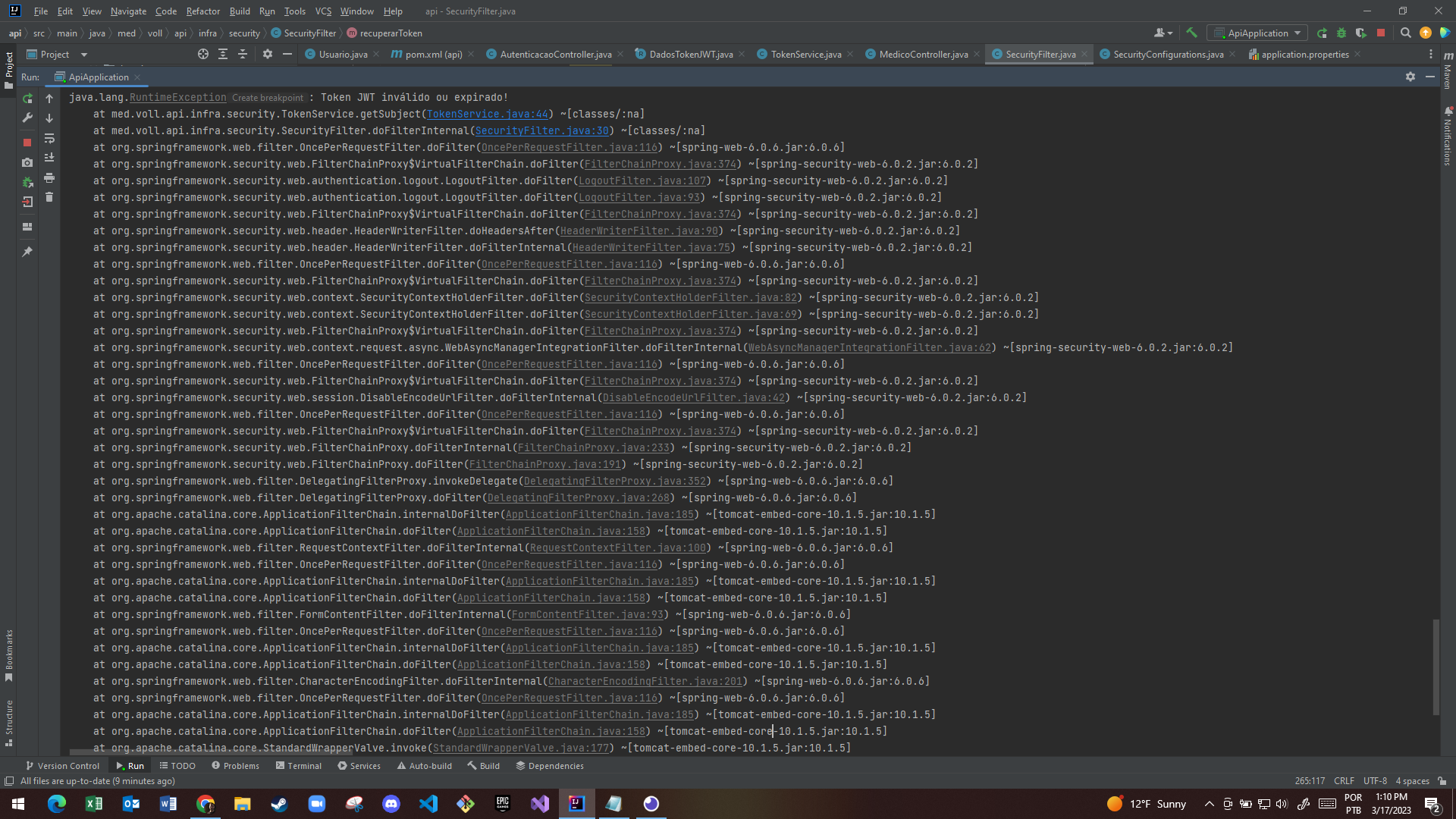Go up the stack trace arrow

49,99
